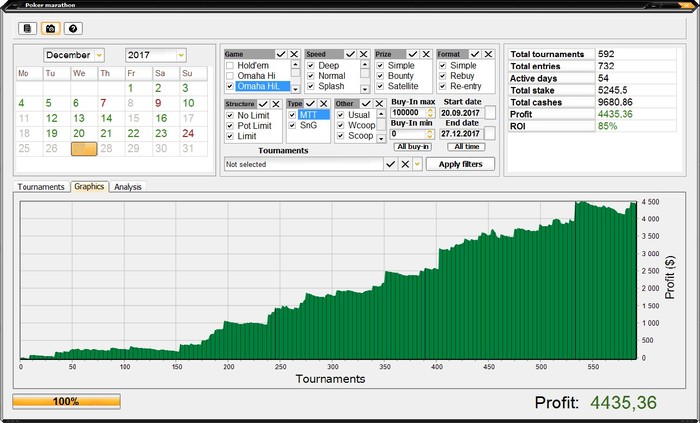
Task: Select highlighted December 27 calendar day
Action: 84,149
